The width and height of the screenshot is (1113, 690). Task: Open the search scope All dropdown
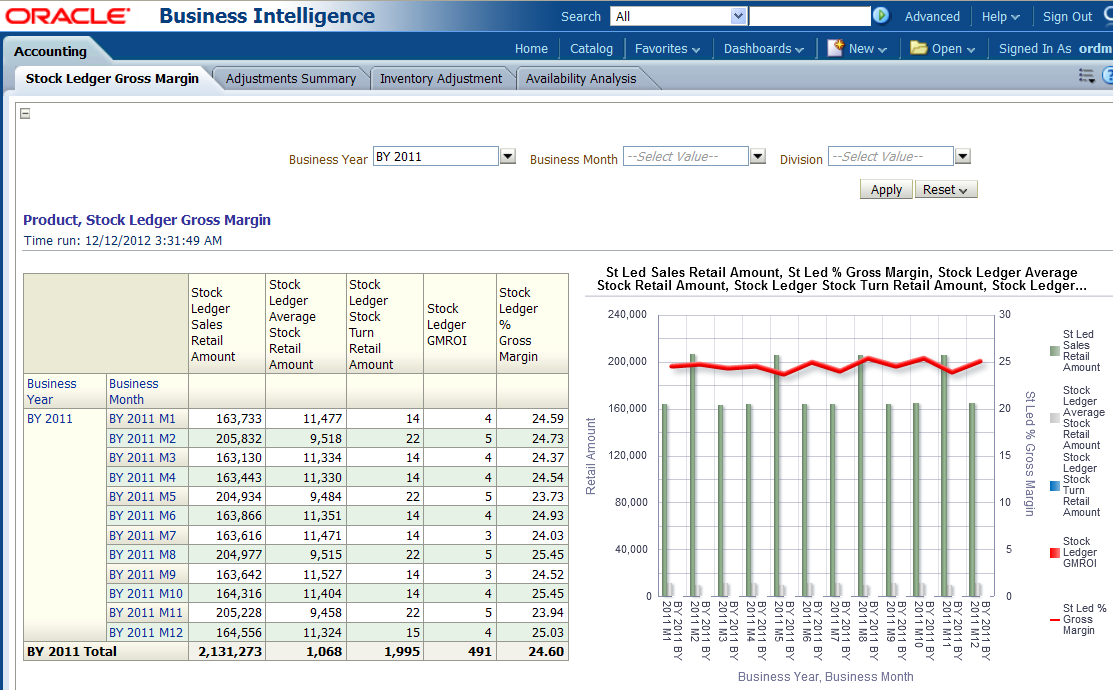click(x=739, y=16)
